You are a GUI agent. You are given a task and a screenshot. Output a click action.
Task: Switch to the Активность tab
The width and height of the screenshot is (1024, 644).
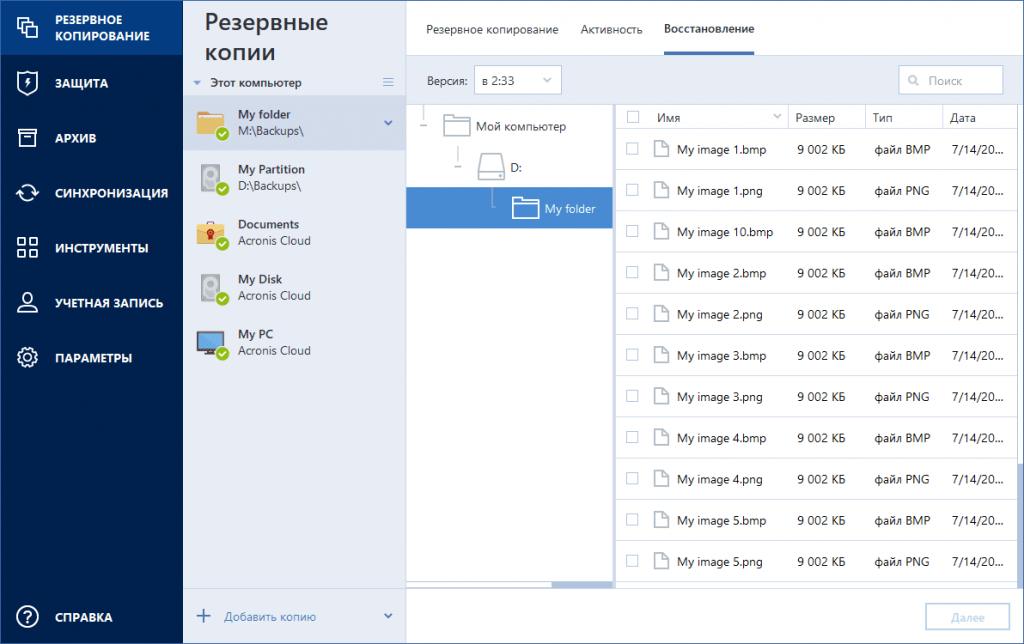[x=611, y=30]
